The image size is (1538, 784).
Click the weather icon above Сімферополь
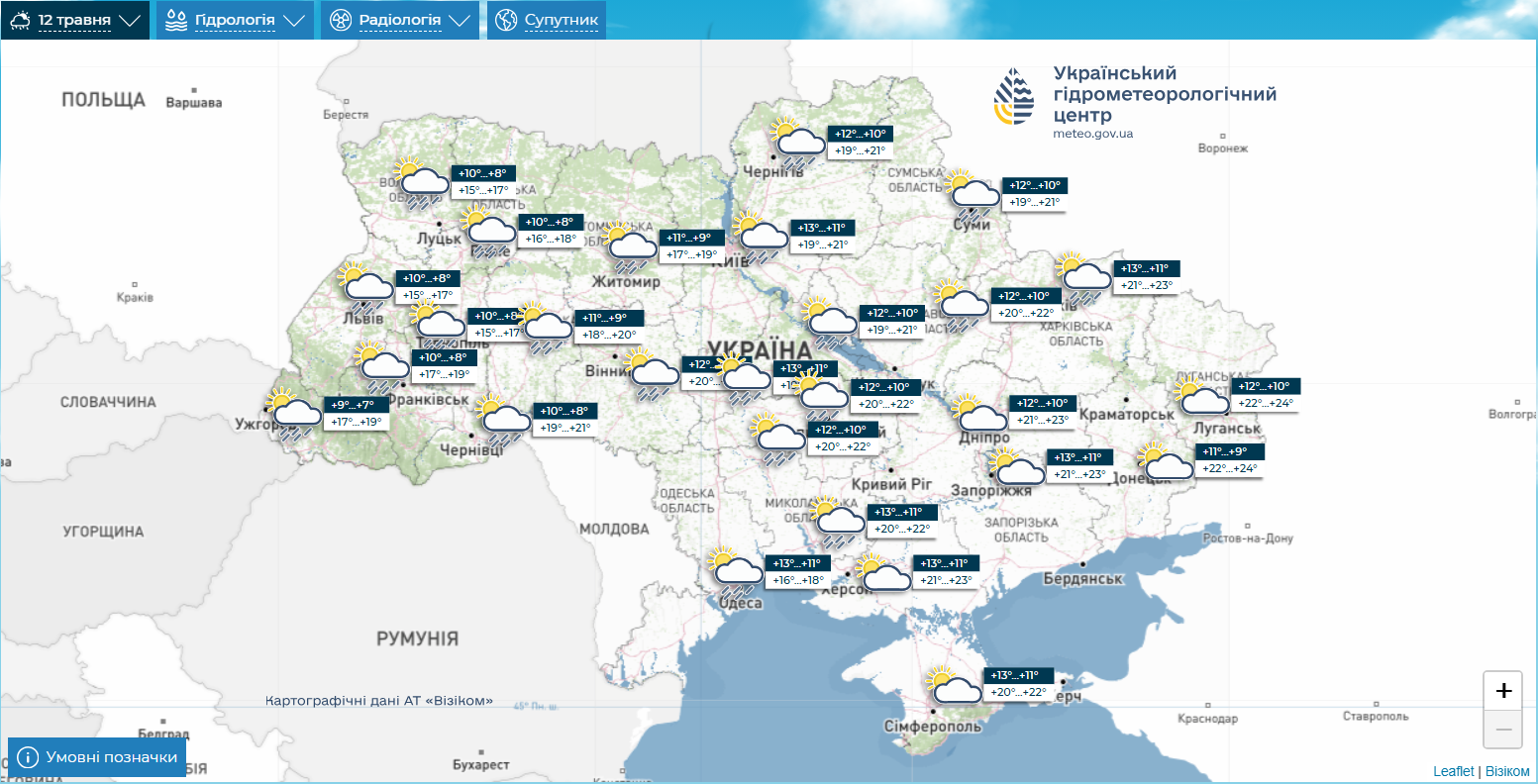953,686
